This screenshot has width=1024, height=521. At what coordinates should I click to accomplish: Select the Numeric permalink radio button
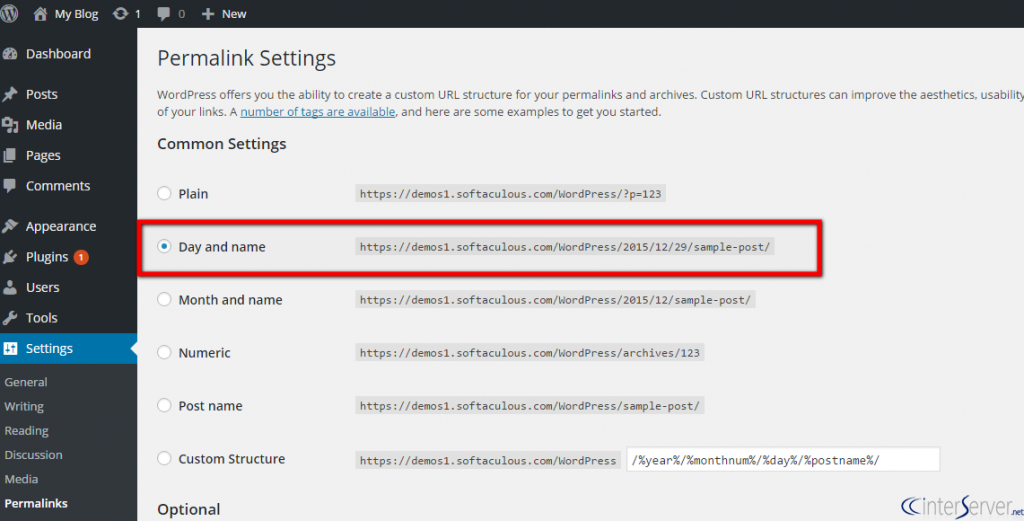[165, 352]
